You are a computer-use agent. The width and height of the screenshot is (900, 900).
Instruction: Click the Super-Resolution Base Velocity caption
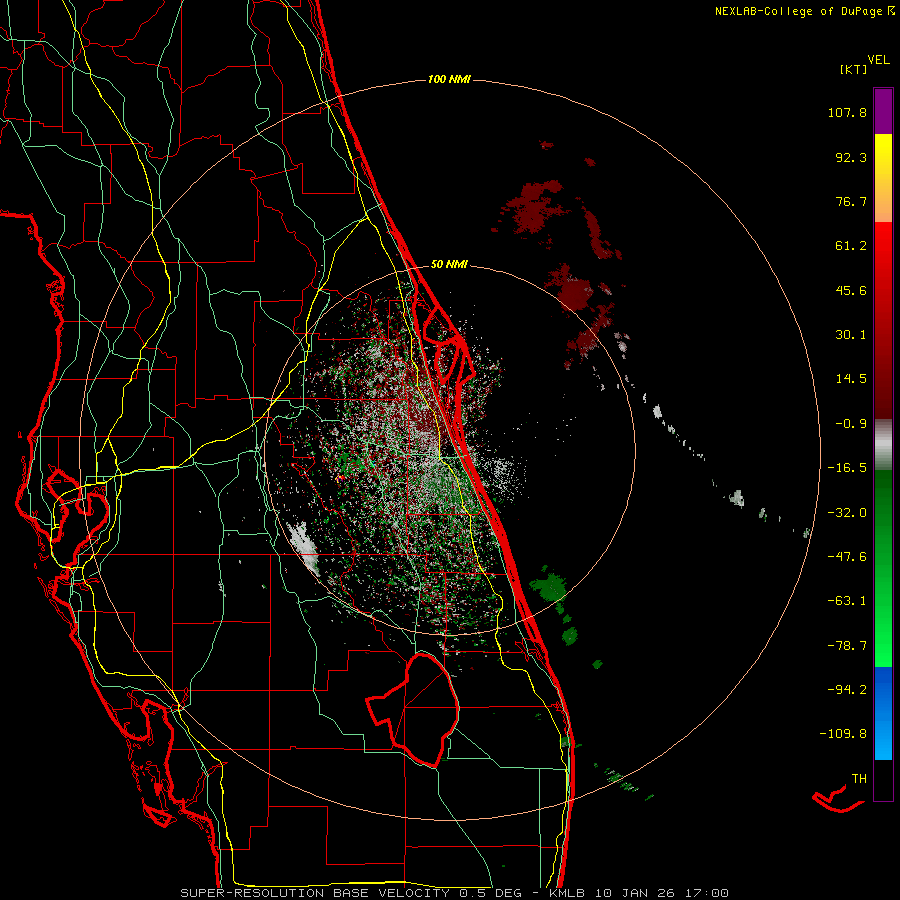tap(455, 893)
